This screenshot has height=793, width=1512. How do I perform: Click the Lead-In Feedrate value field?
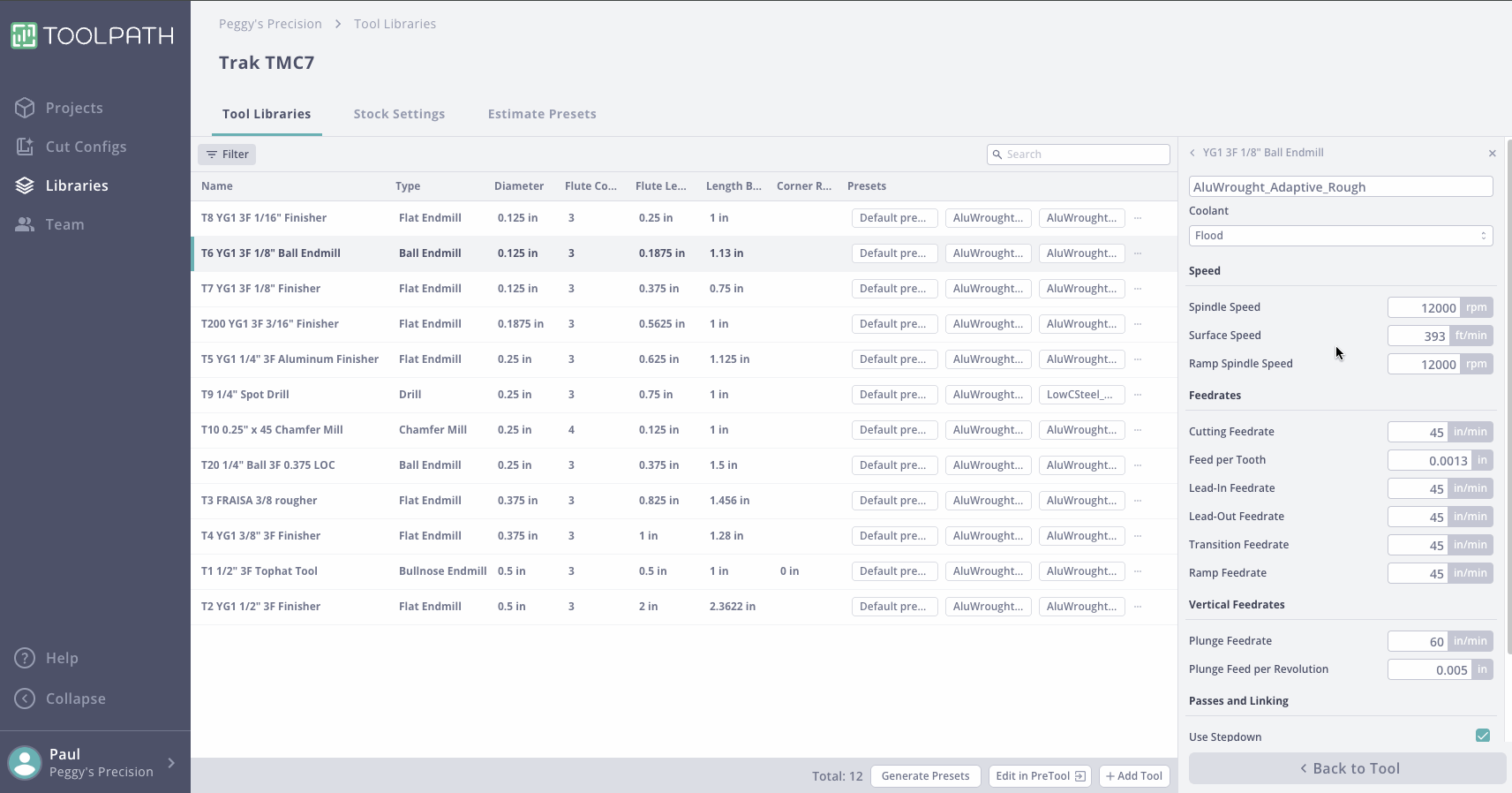(x=1418, y=488)
